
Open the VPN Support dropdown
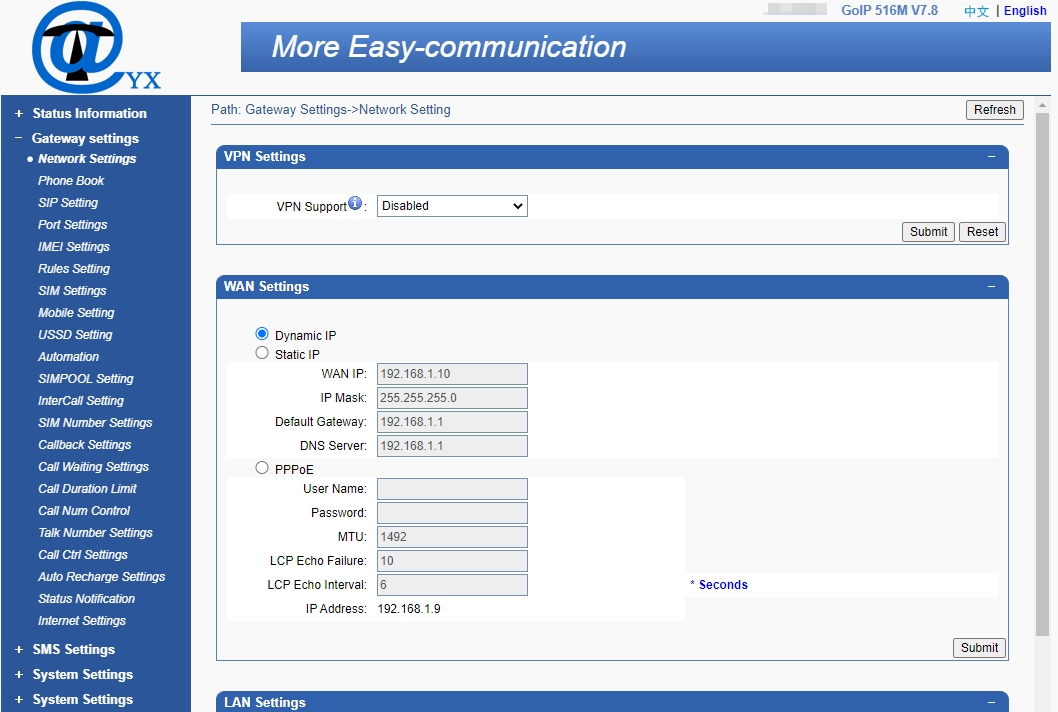coord(451,206)
